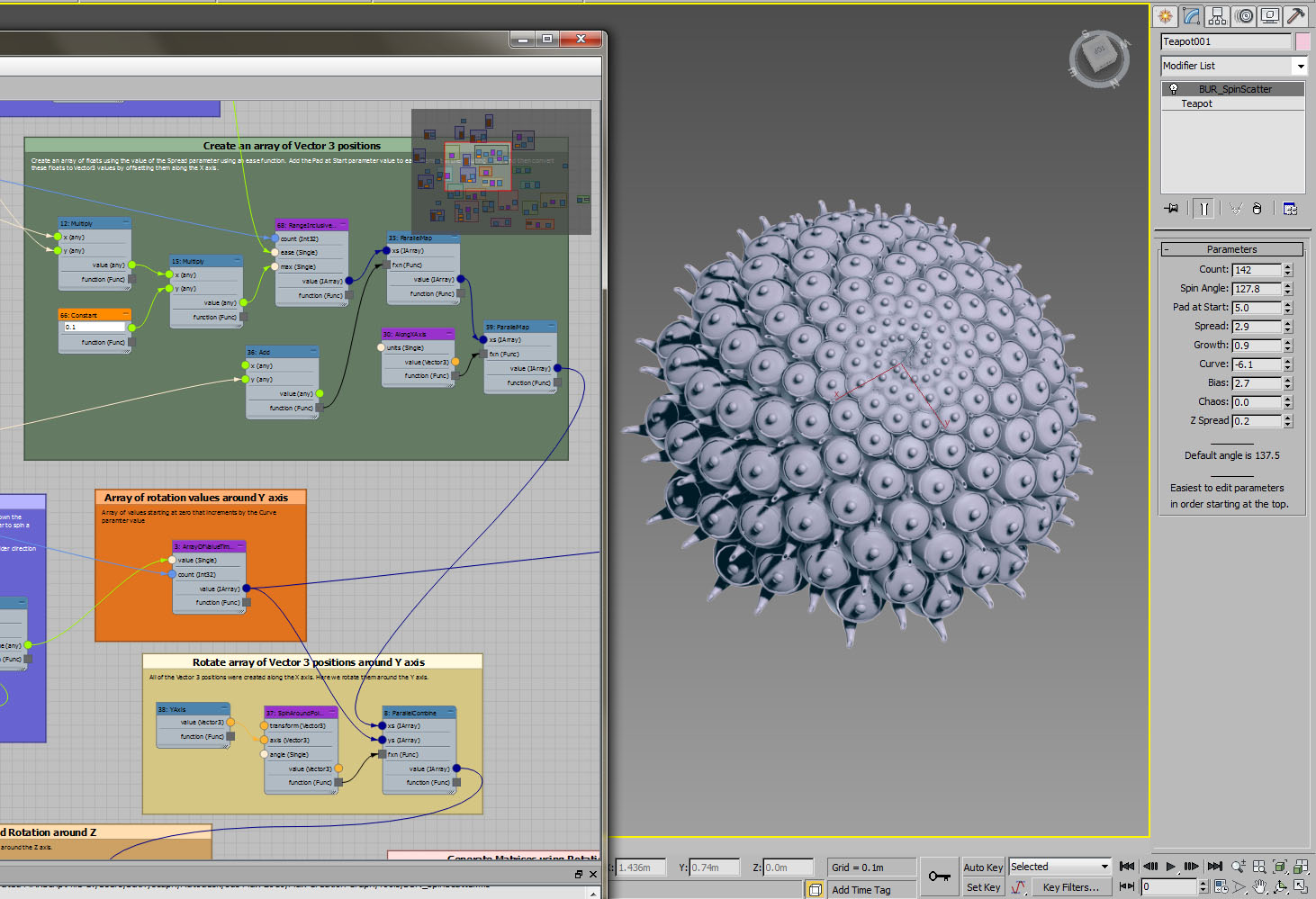
Task: Click the large Set Keys key icon
Action: point(939,877)
